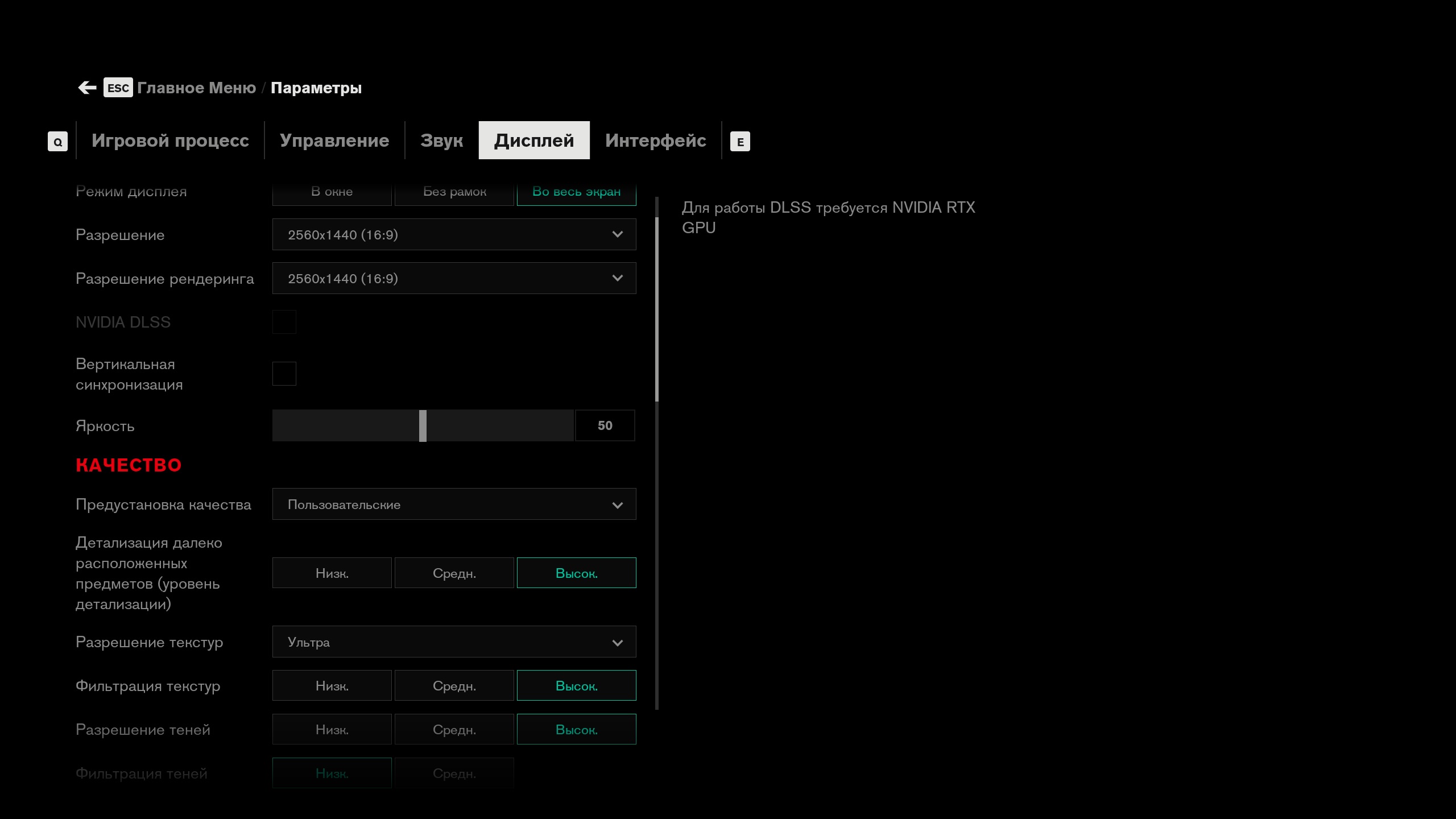Screen dimensions: 1456x819
Task: Open the Разрешение текстур Ультра dropdown
Action: (x=454, y=642)
